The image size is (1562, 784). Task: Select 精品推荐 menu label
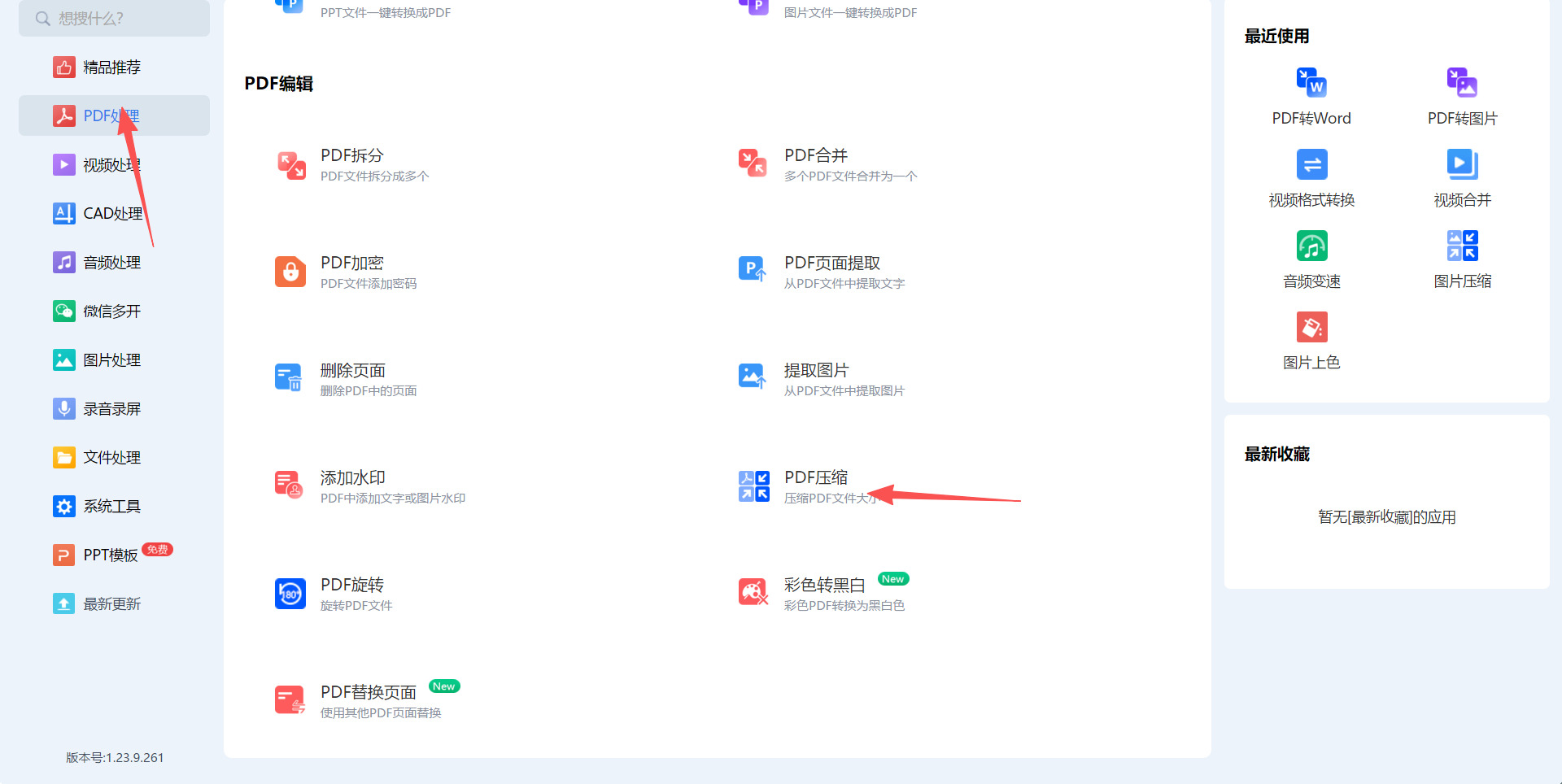(112, 68)
